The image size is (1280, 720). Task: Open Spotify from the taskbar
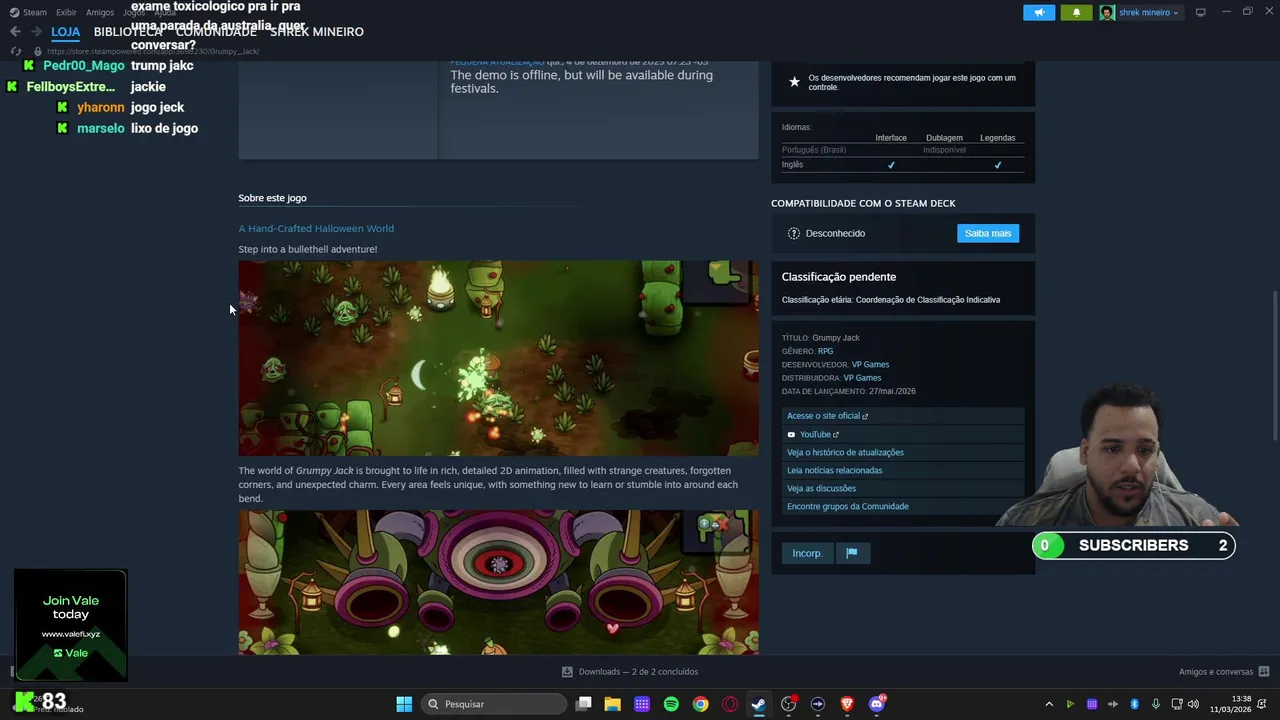click(671, 704)
